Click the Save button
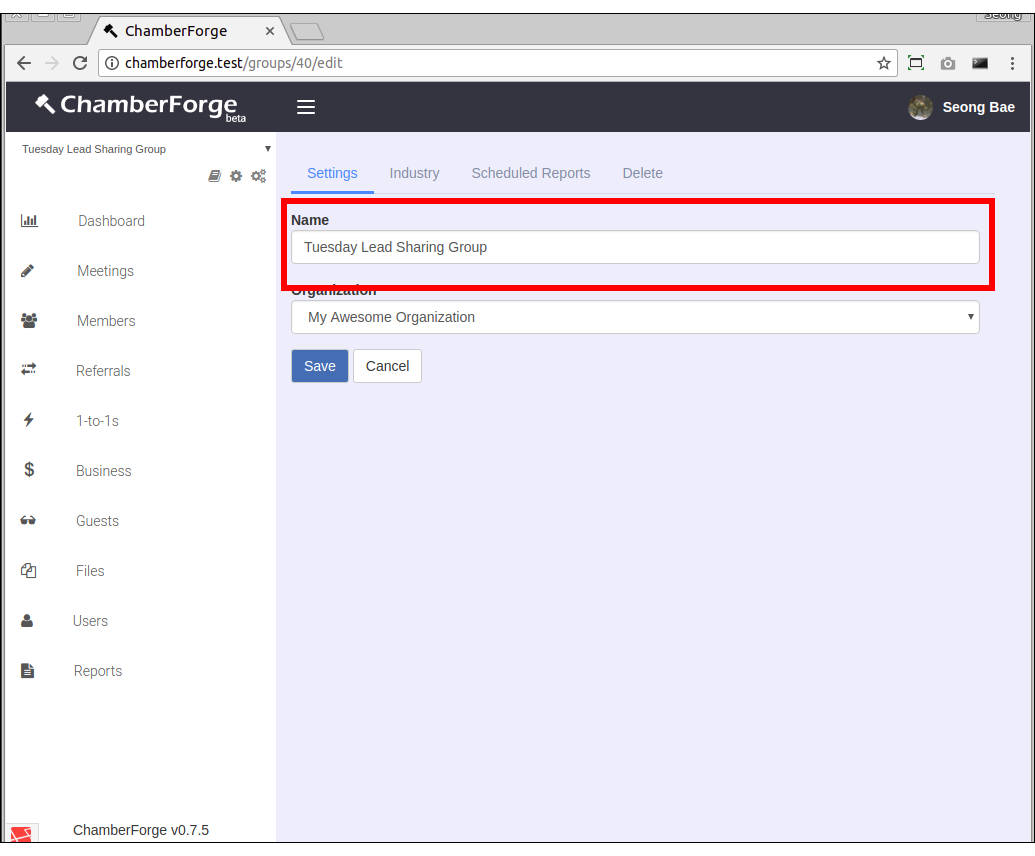1035x856 pixels. [320, 366]
